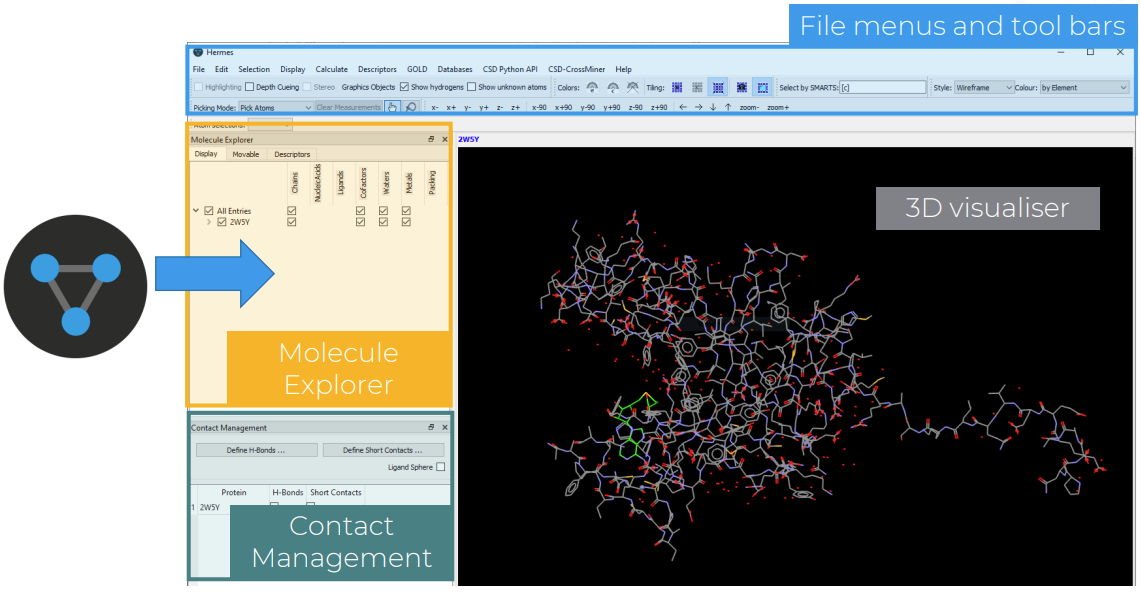Switch to the Movable tab
The height and width of the screenshot is (604, 1141).
[x=246, y=155]
